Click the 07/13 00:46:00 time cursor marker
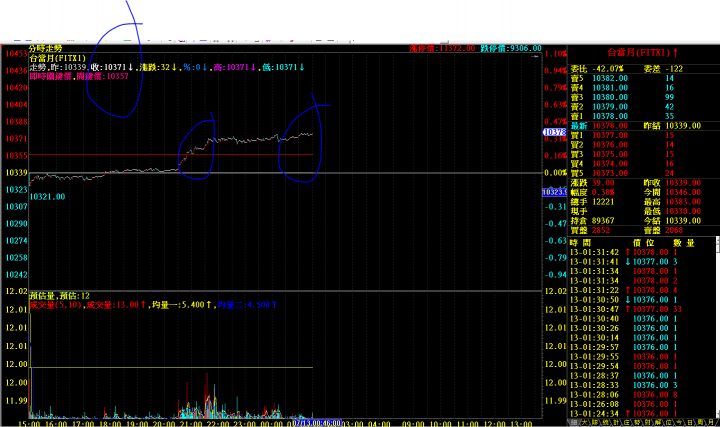This screenshot has height=427, width=720. click(317, 423)
